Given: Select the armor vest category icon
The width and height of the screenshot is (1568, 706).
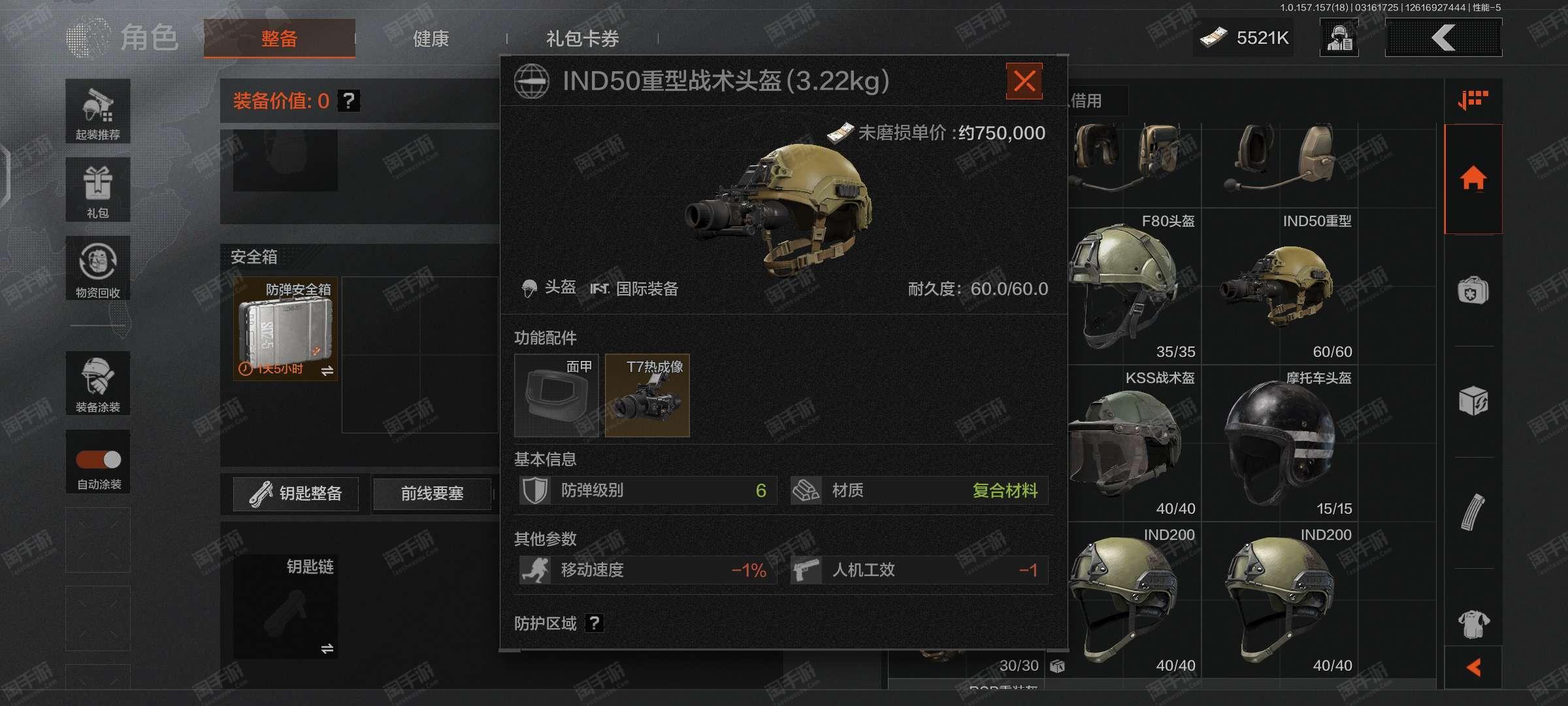Looking at the screenshot, I should [x=1473, y=624].
